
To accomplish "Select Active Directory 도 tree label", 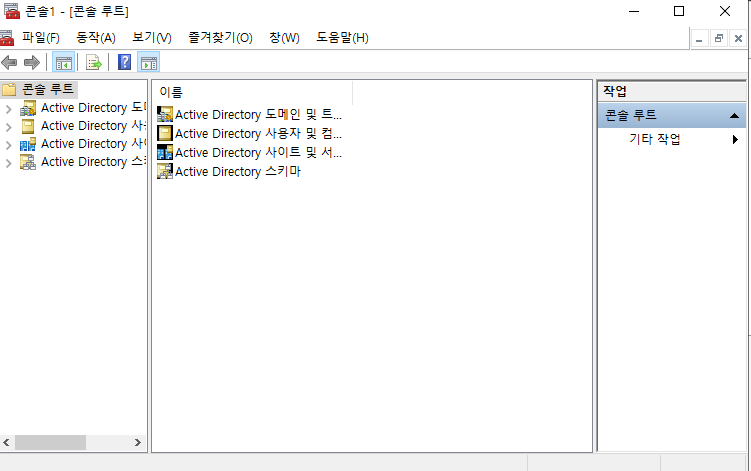I will coord(93,108).
